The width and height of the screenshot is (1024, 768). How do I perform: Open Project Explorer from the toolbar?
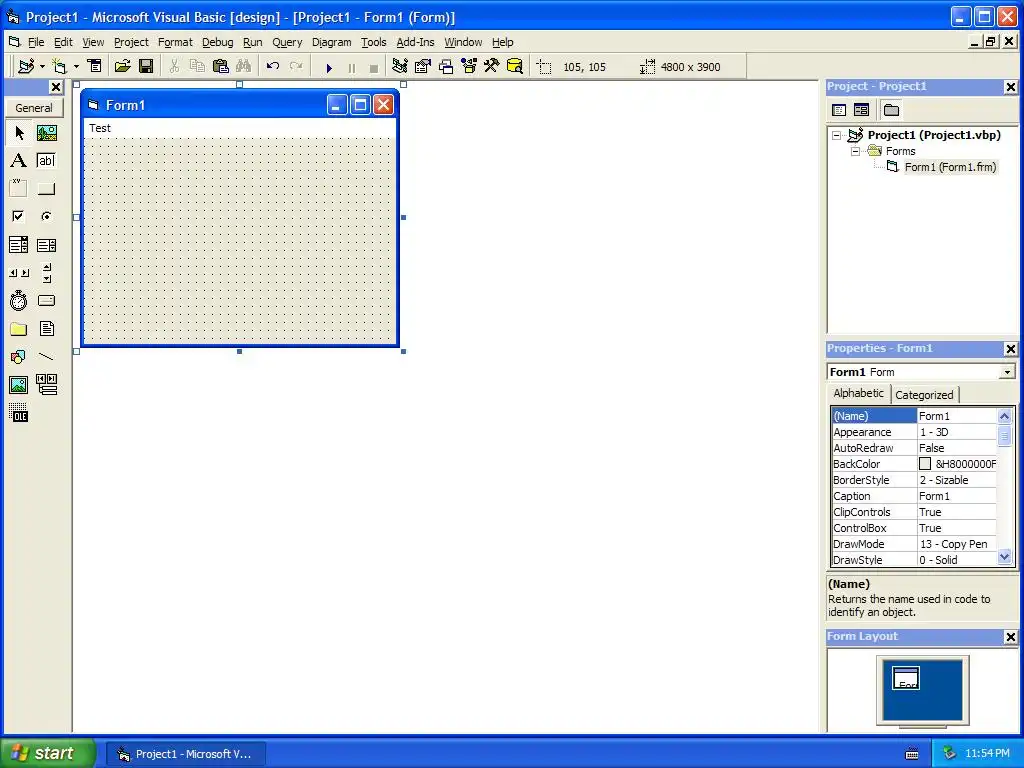tap(400, 67)
